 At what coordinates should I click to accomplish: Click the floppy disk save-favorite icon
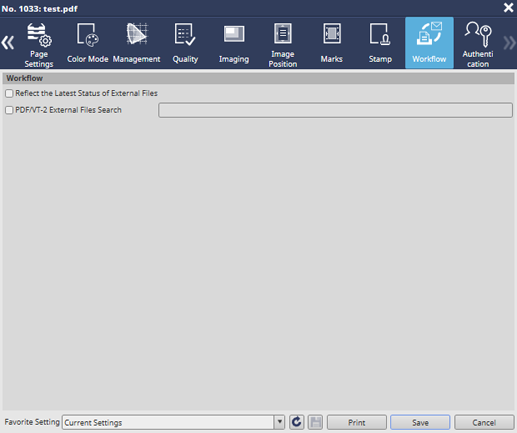(x=315, y=422)
